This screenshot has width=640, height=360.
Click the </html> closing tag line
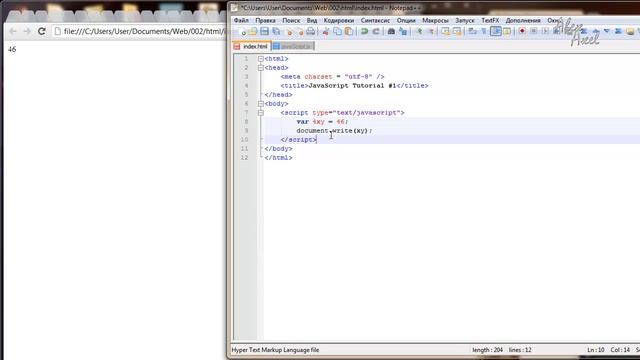point(278,158)
